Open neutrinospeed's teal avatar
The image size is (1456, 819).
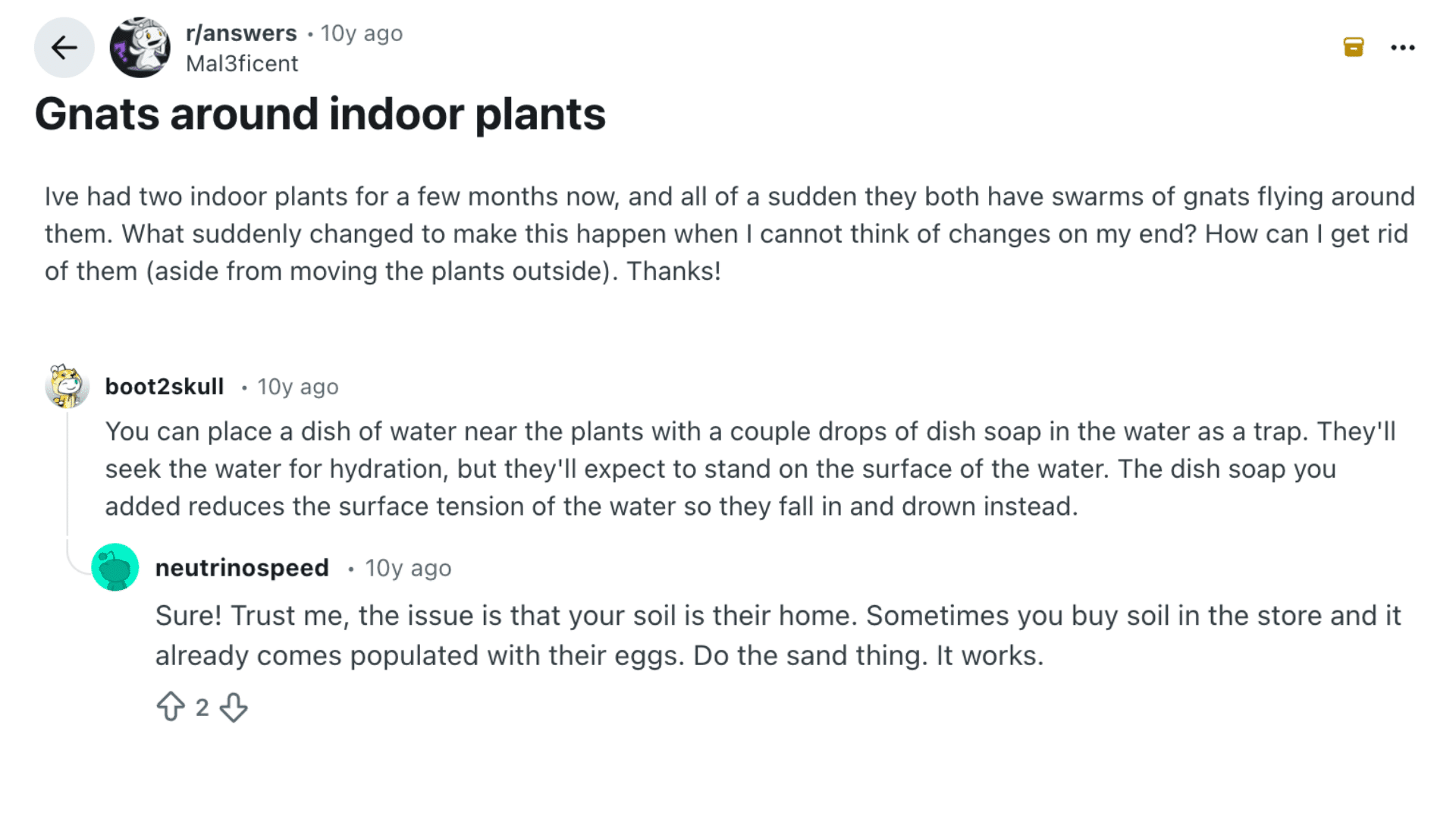click(x=115, y=567)
